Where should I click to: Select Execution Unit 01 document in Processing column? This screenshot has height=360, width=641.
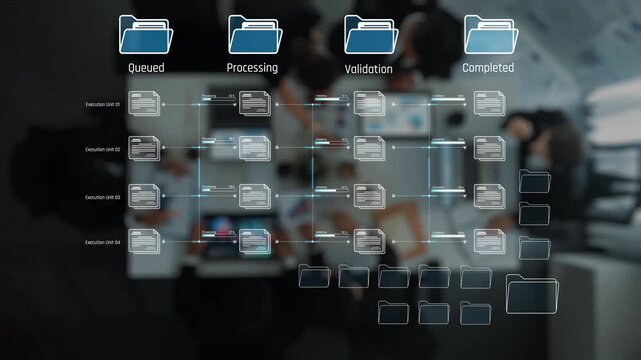(x=255, y=103)
